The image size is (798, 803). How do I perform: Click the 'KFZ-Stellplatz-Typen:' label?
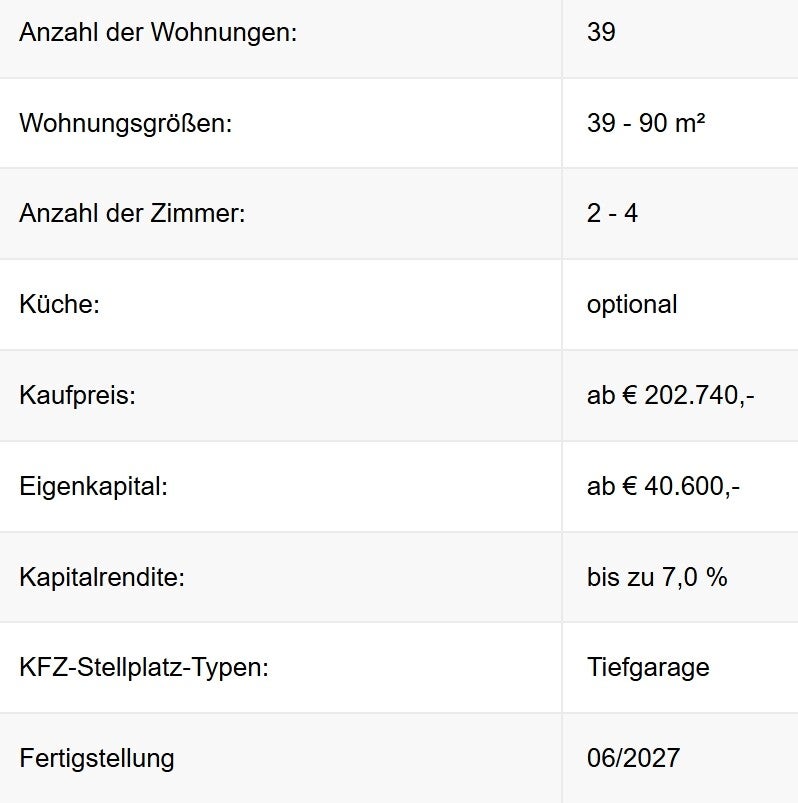(x=144, y=667)
